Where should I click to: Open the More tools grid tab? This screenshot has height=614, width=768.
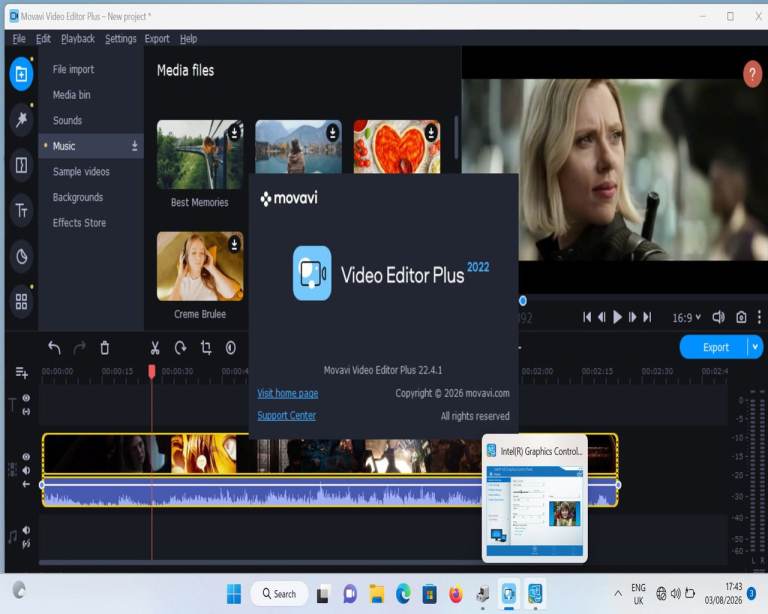(x=21, y=301)
